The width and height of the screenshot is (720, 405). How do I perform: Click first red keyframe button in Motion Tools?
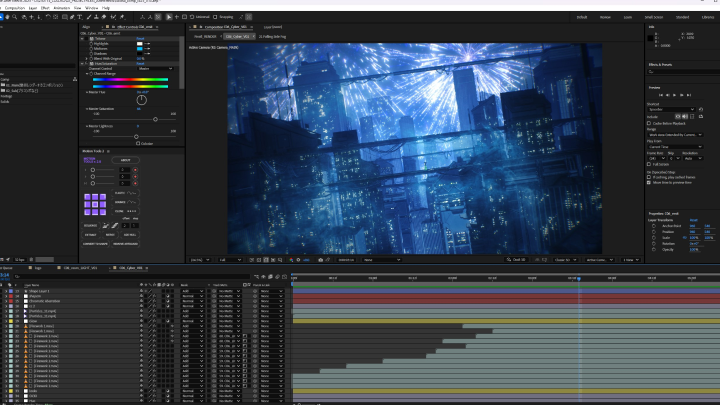(135, 170)
